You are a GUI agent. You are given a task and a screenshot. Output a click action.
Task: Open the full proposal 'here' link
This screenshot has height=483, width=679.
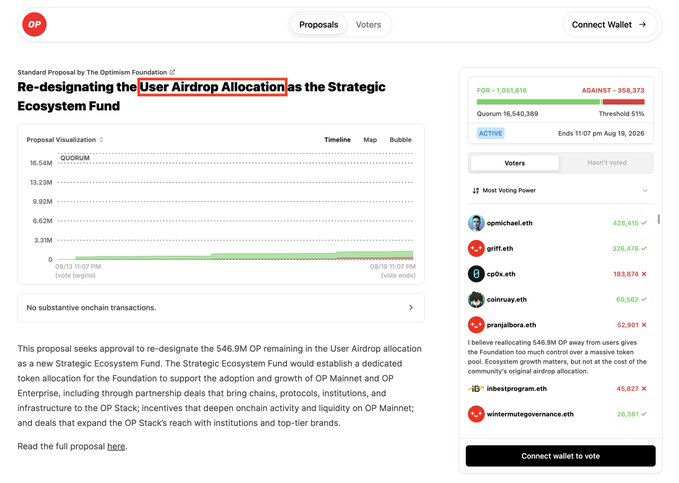tap(116, 446)
